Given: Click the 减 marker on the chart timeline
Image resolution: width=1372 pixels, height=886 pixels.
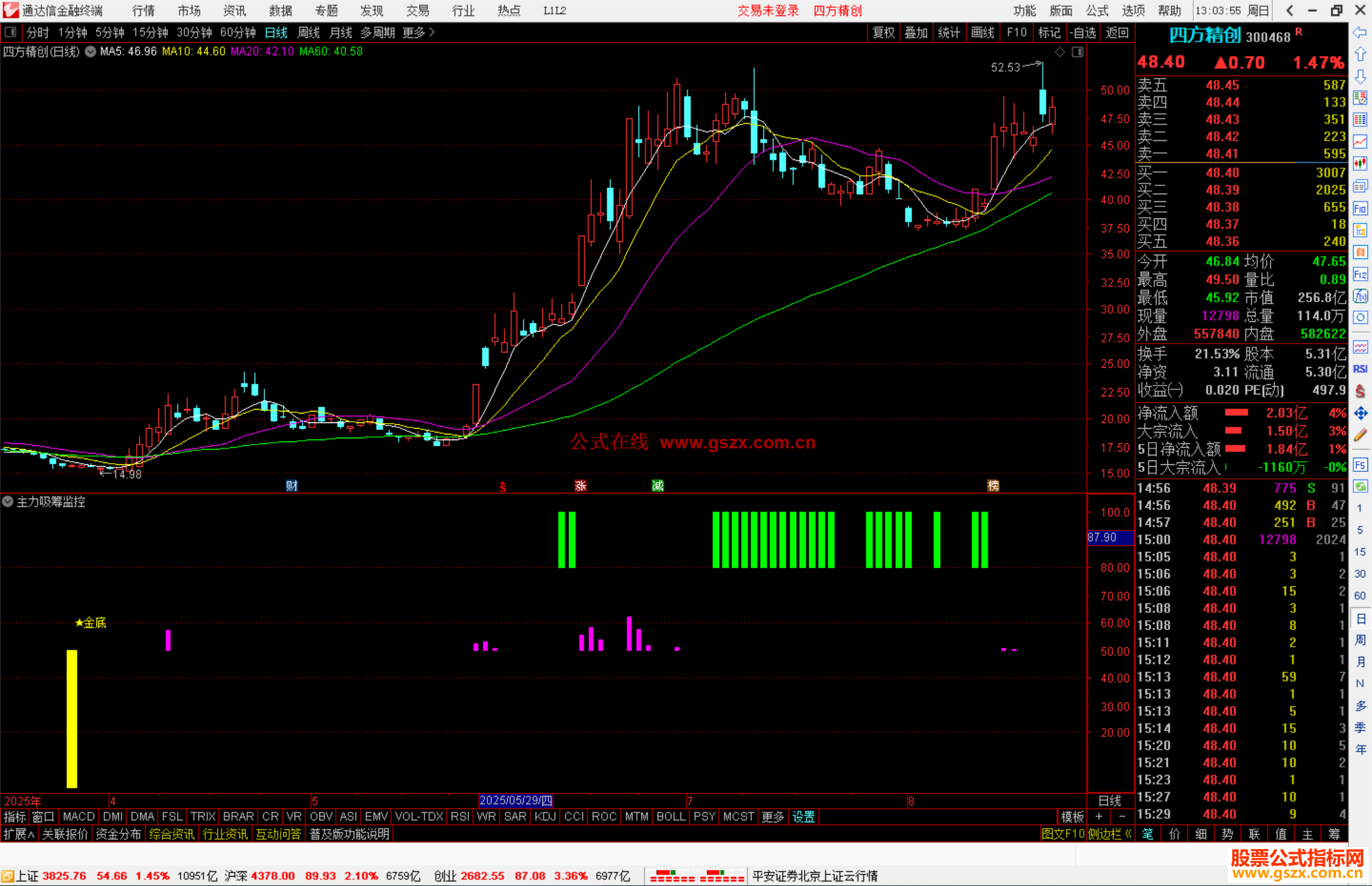Looking at the screenshot, I should tap(657, 486).
